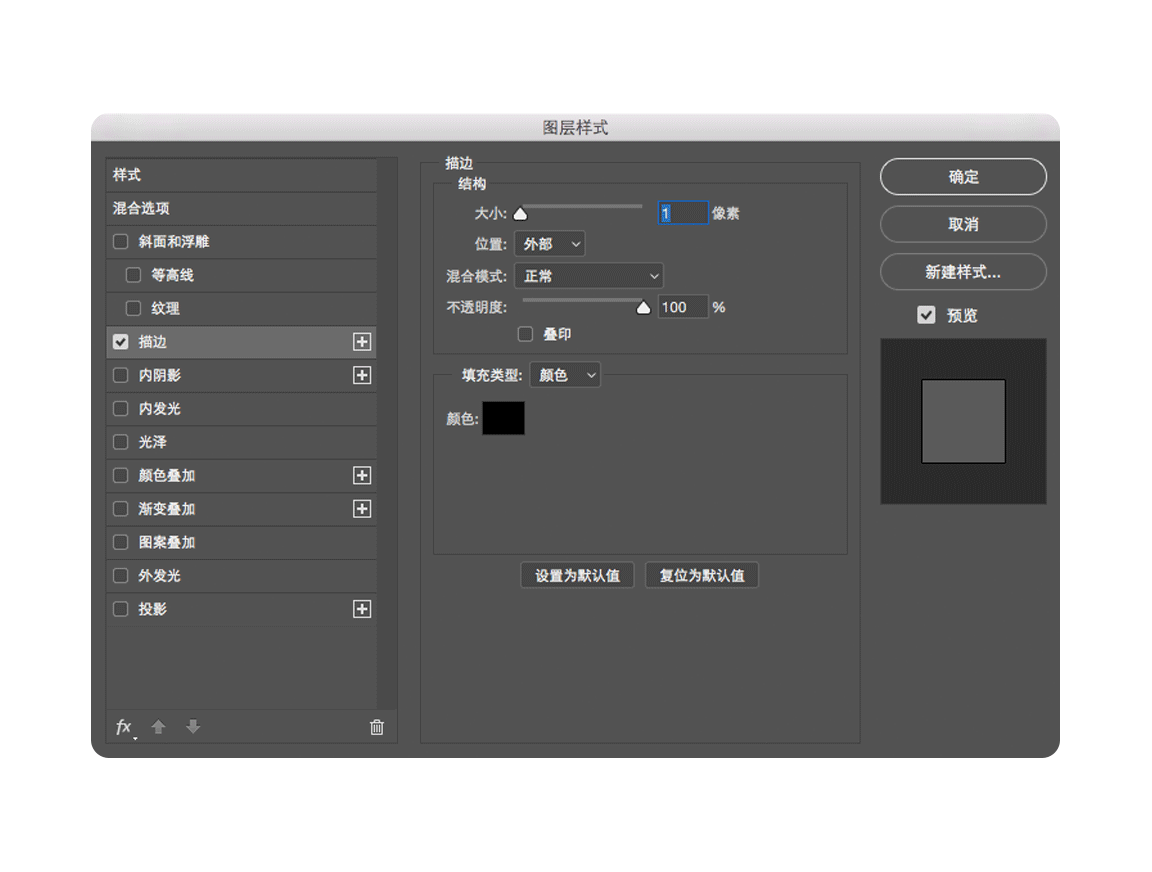Click the move effect down arrow
1152x872 pixels.
click(x=193, y=727)
